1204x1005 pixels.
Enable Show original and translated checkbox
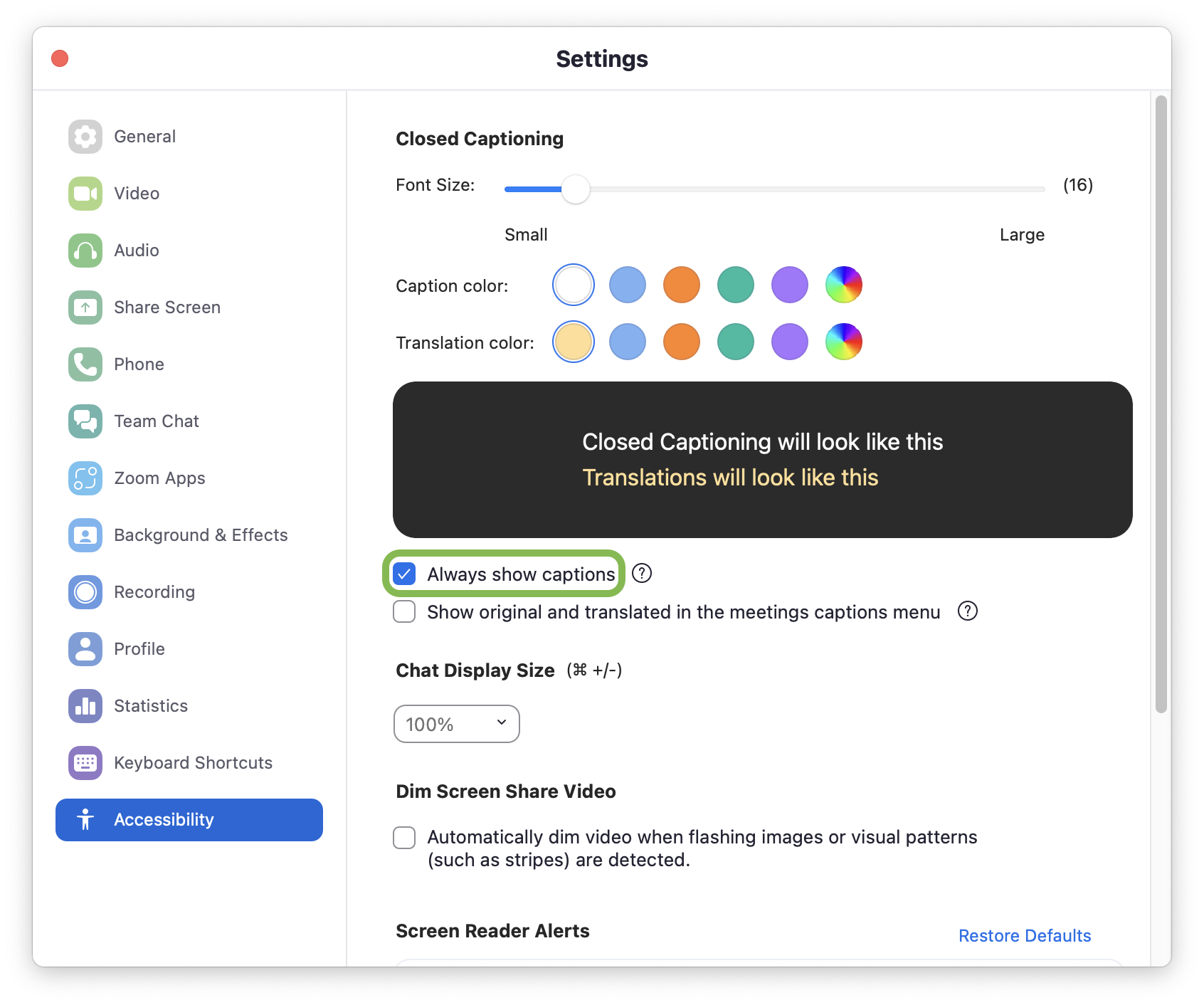(x=404, y=611)
